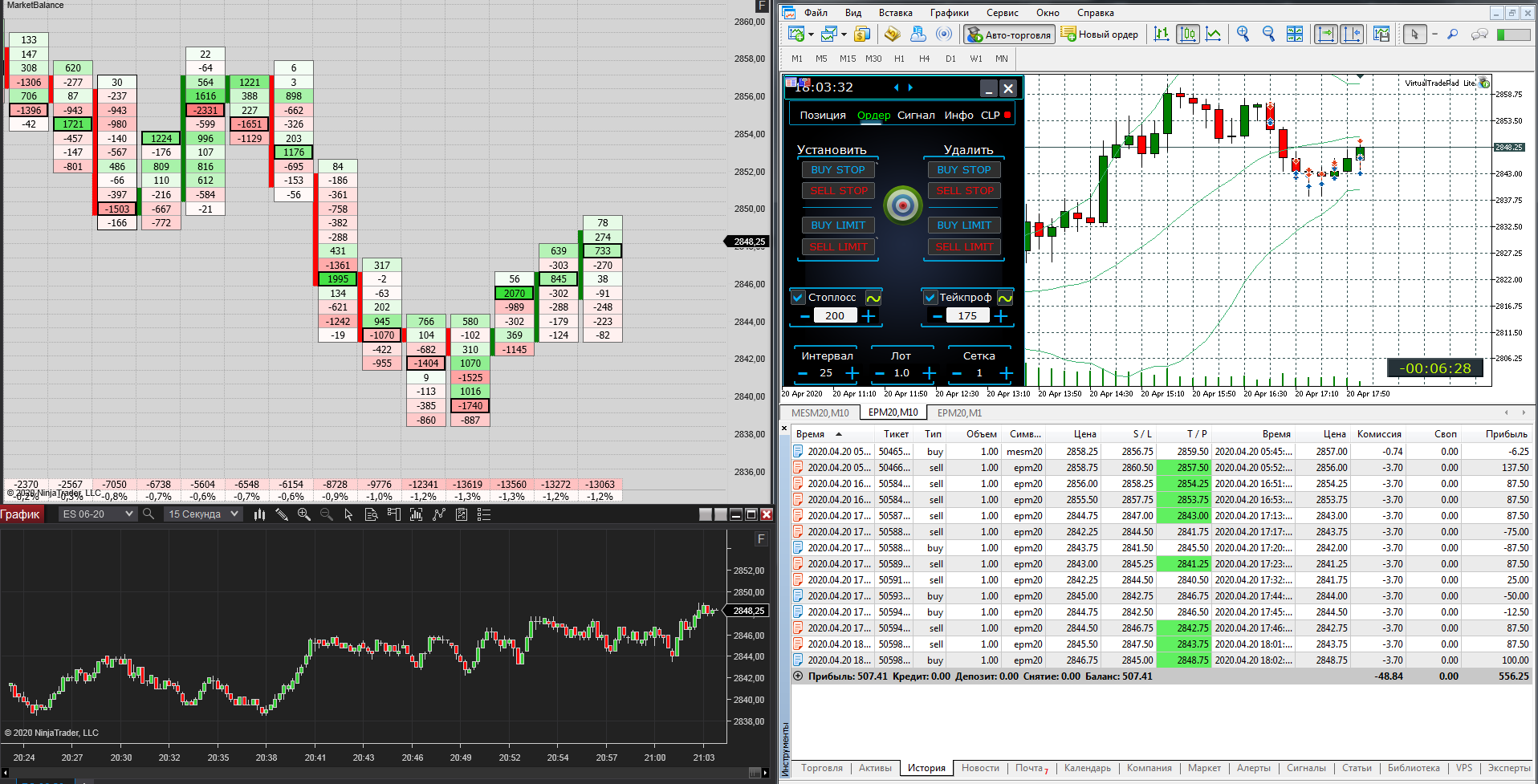
Task: Open the signals broadcast icon in toolbar
Action: (944, 34)
